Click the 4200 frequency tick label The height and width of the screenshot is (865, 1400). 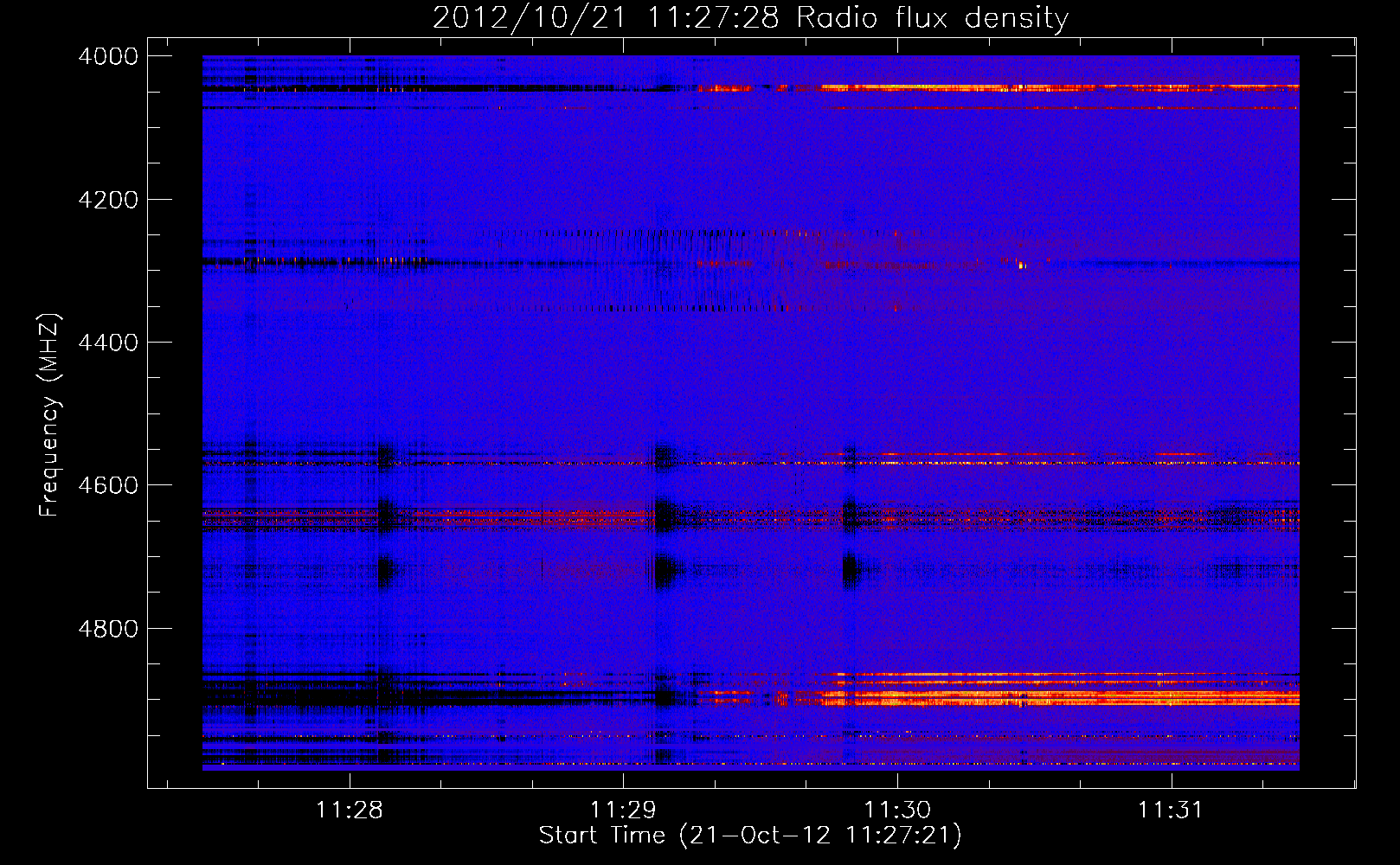pos(108,200)
